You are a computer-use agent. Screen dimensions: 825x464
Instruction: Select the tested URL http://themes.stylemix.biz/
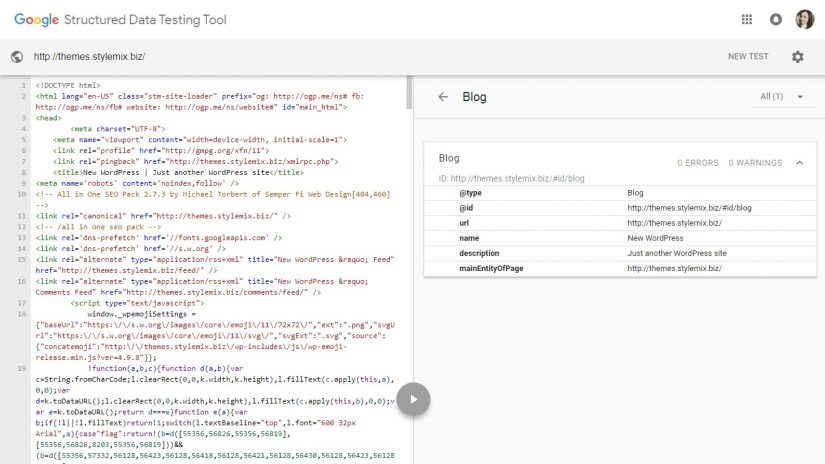pos(89,56)
